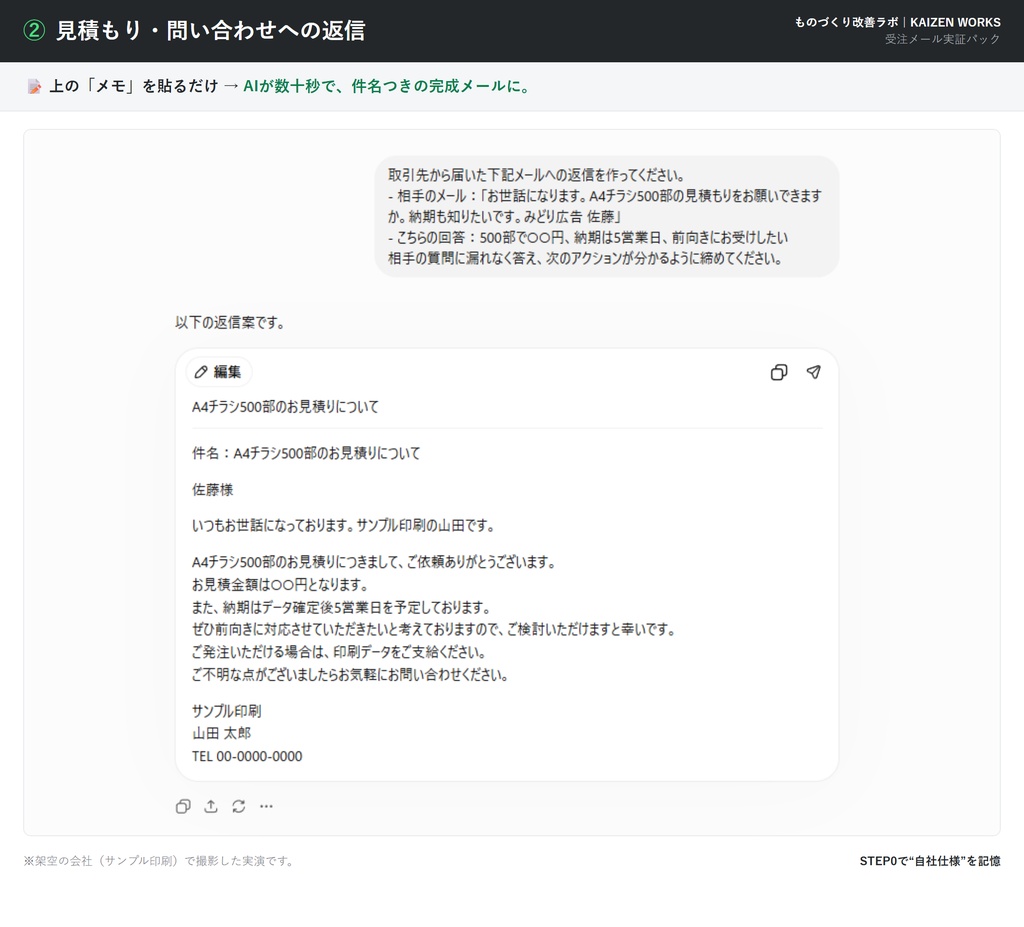Click the TEL 00-0000-0000 line
The height and width of the screenshot is (927, 1024).
pyautogui.click(x=247, y=756)
